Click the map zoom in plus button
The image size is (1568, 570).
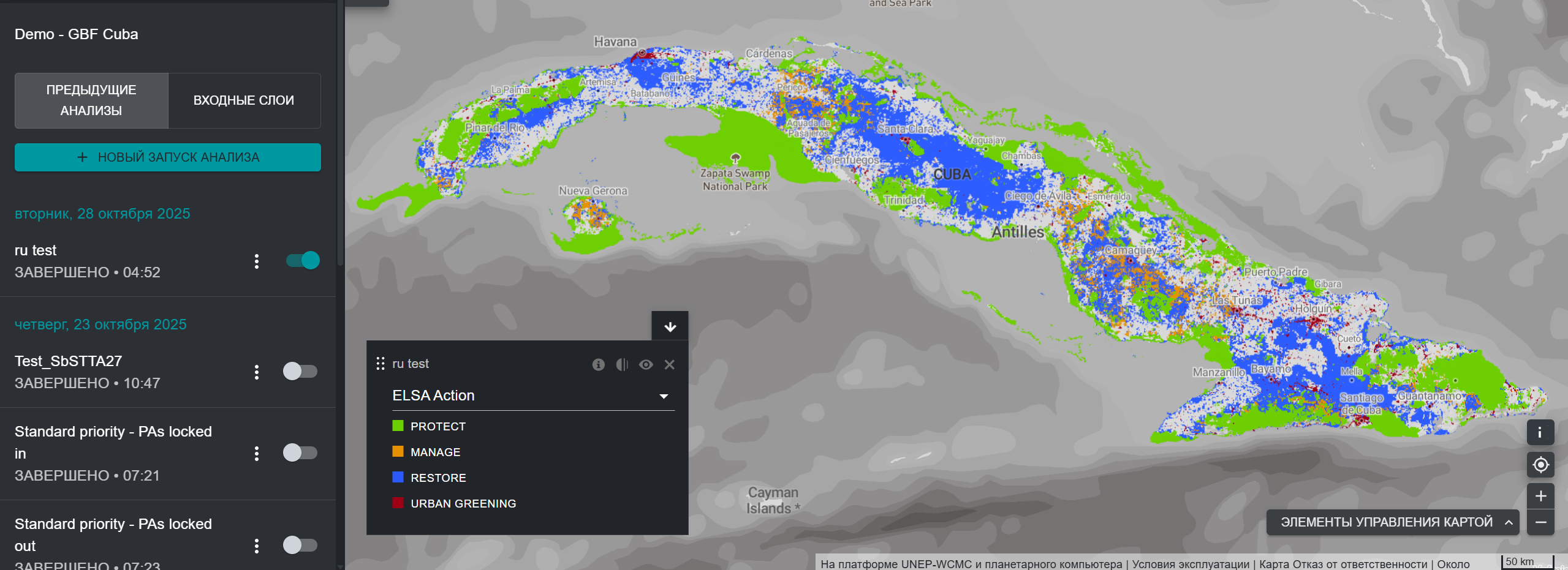[x=1540, y=496]
